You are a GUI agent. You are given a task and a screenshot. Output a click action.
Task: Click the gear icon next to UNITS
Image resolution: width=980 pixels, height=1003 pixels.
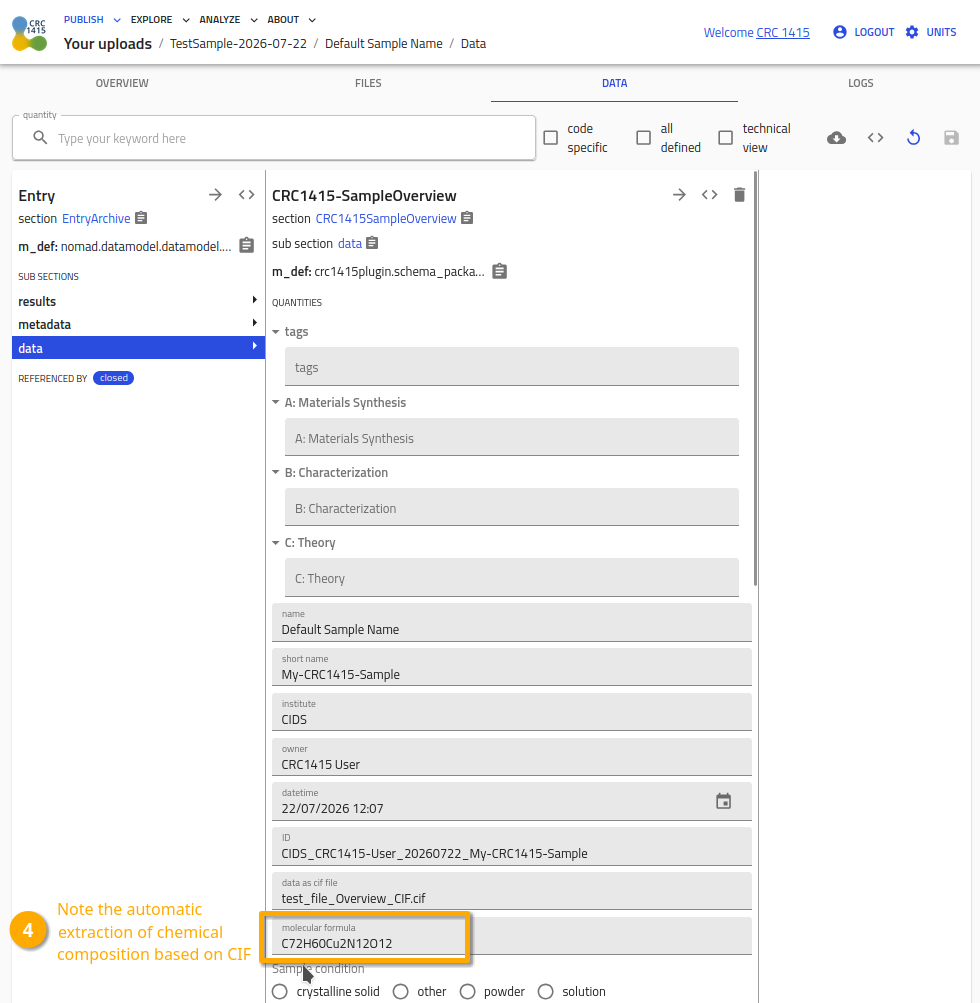point(912,32)
